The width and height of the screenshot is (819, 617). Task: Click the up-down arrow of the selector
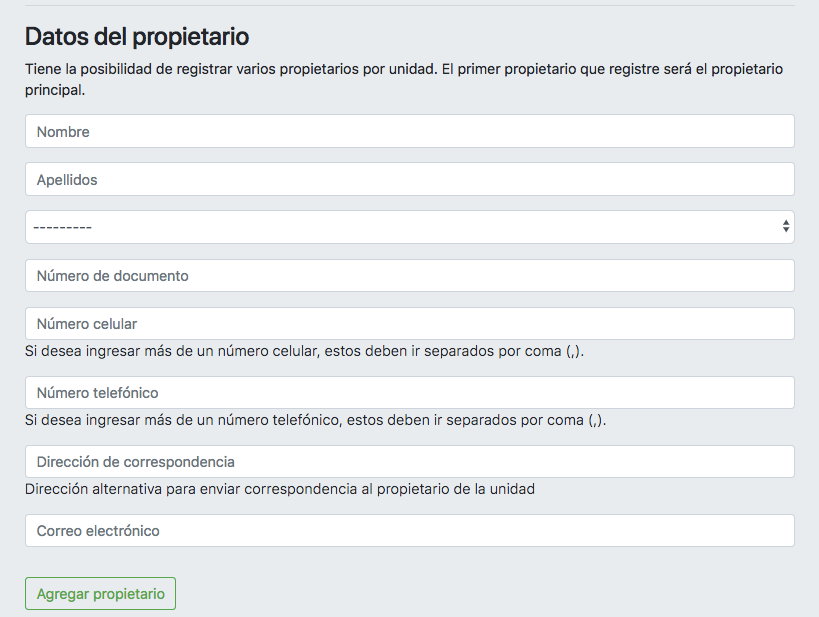click(x=786, y=227)
